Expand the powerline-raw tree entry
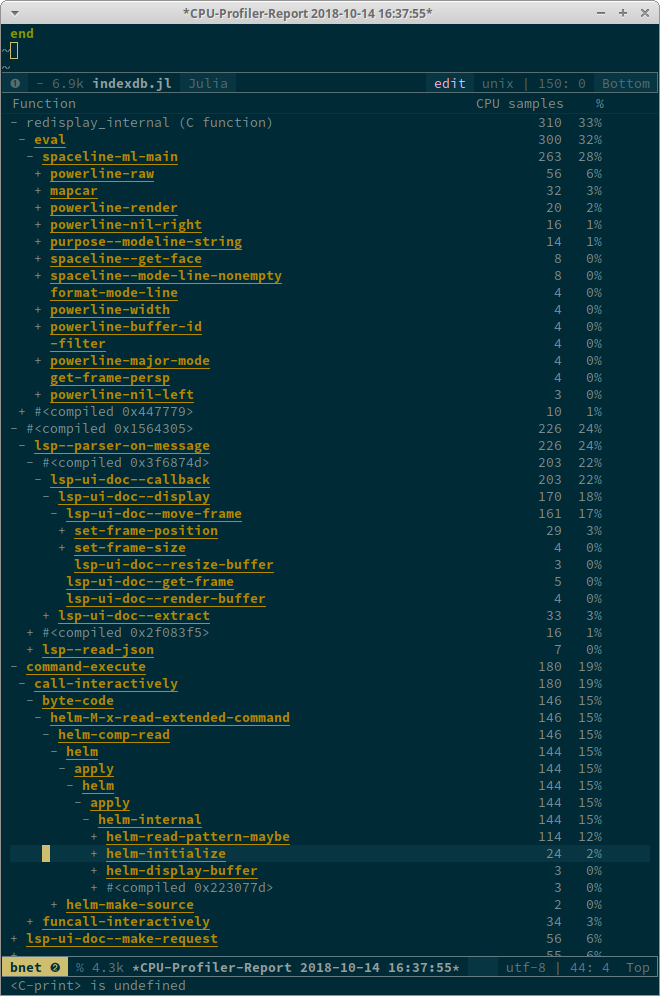660x996 pixels. 39,173
